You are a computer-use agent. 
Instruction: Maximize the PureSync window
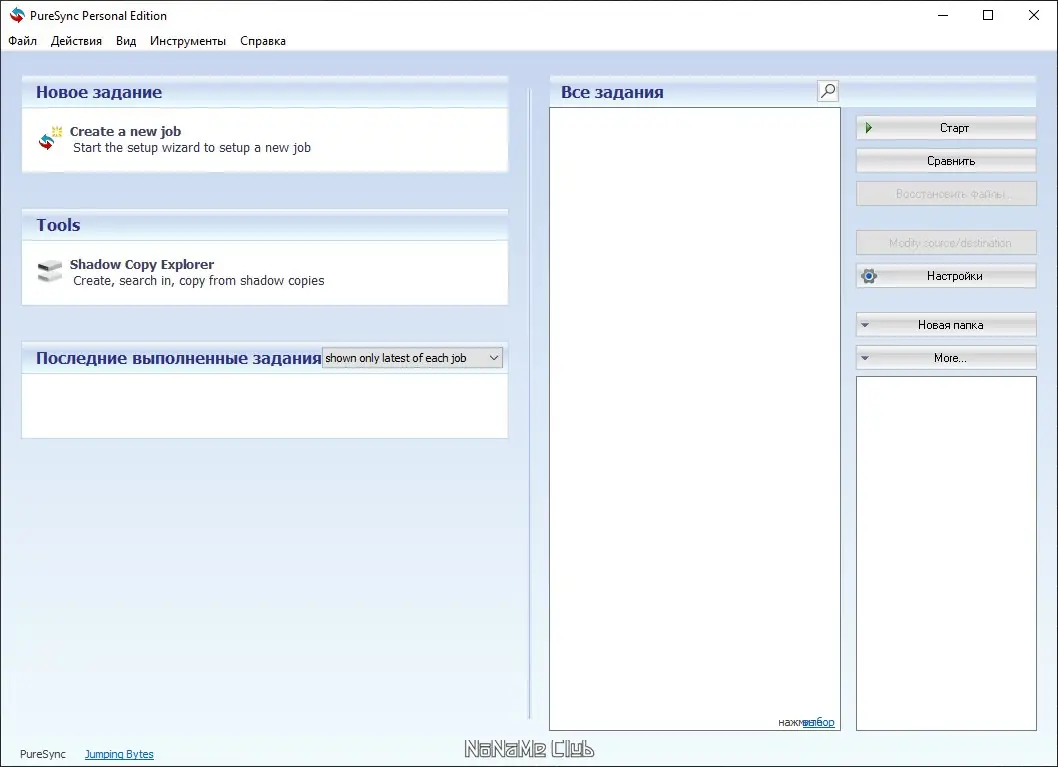pyautogui.click(x=988, y=15)
